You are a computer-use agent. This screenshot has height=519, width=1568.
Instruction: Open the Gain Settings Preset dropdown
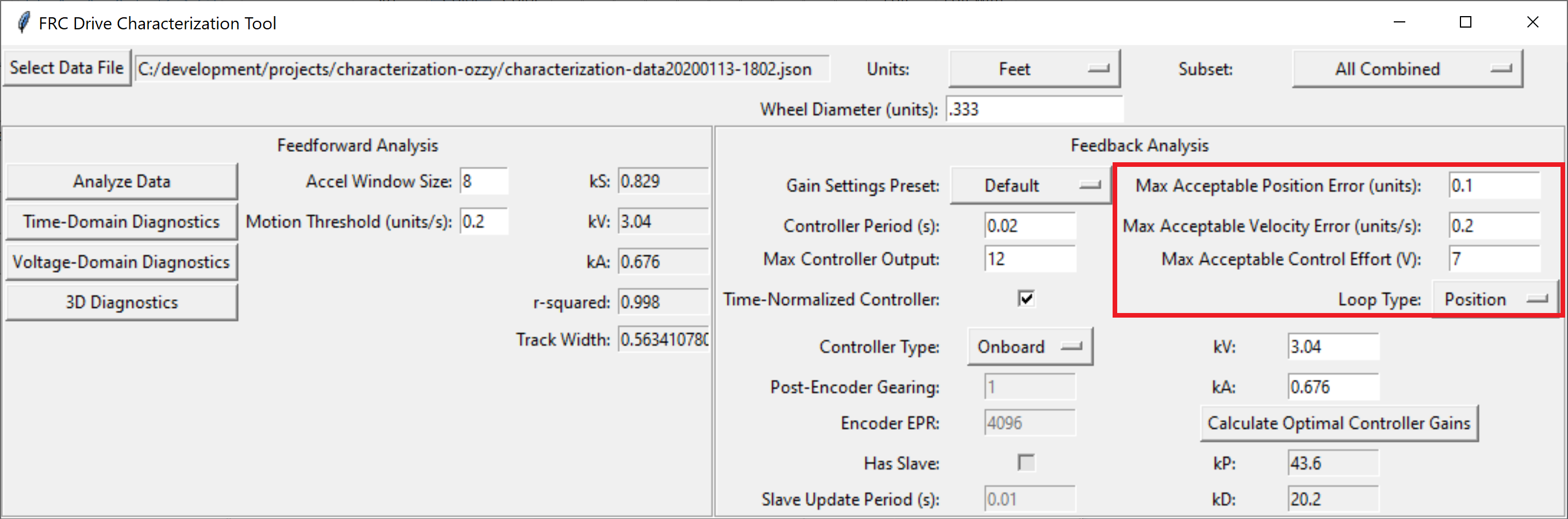1030,185
